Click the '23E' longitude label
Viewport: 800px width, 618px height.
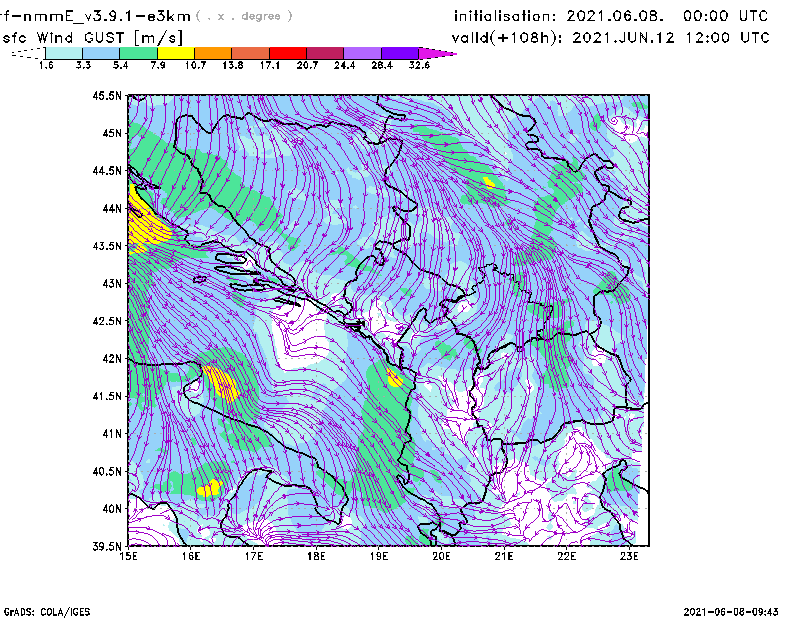pyautogui.click(x=629, y=556)
